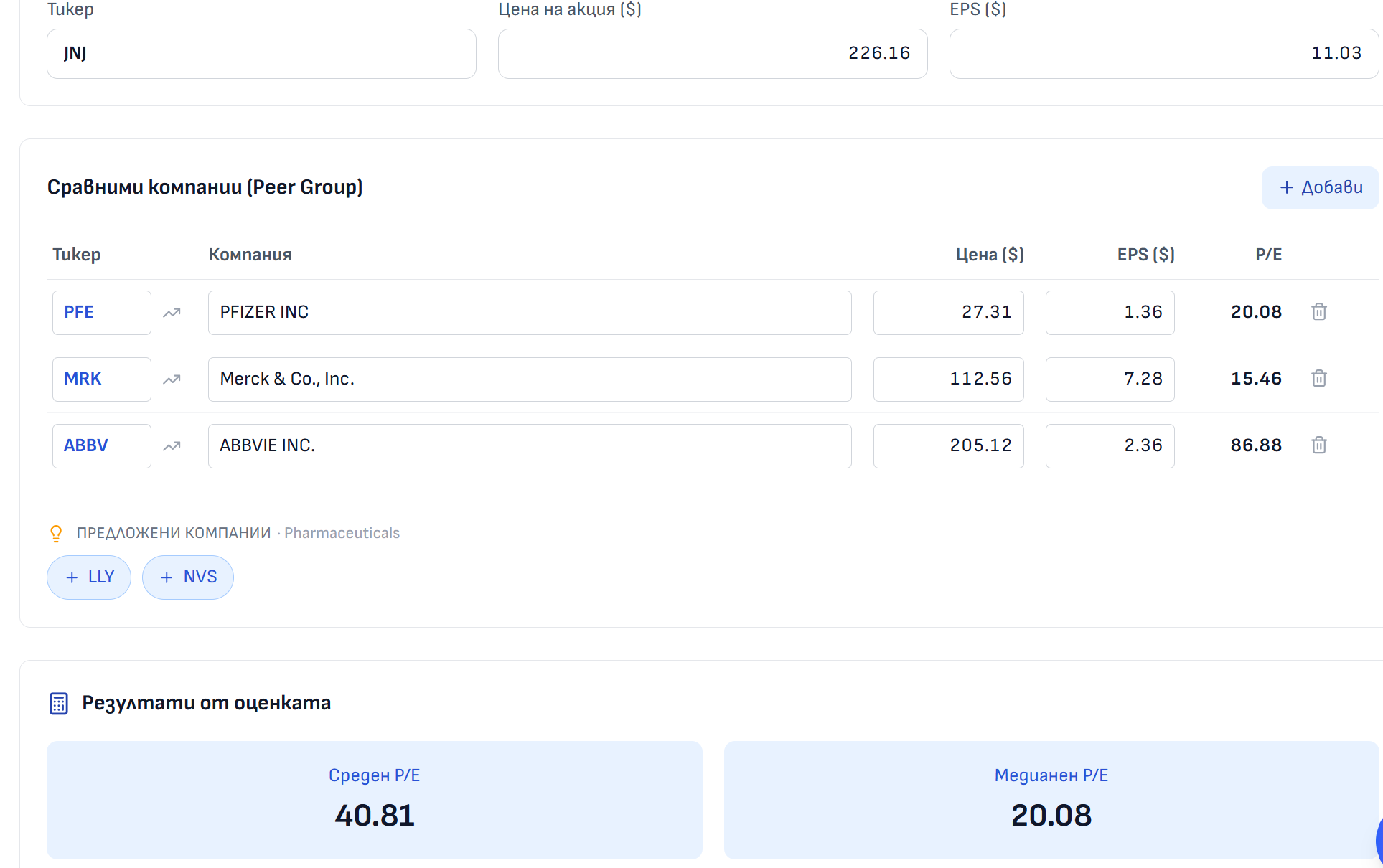Viewport: 1383px width, 868px height.
Task: Edit the share price field 226.16
Action: 713,54
